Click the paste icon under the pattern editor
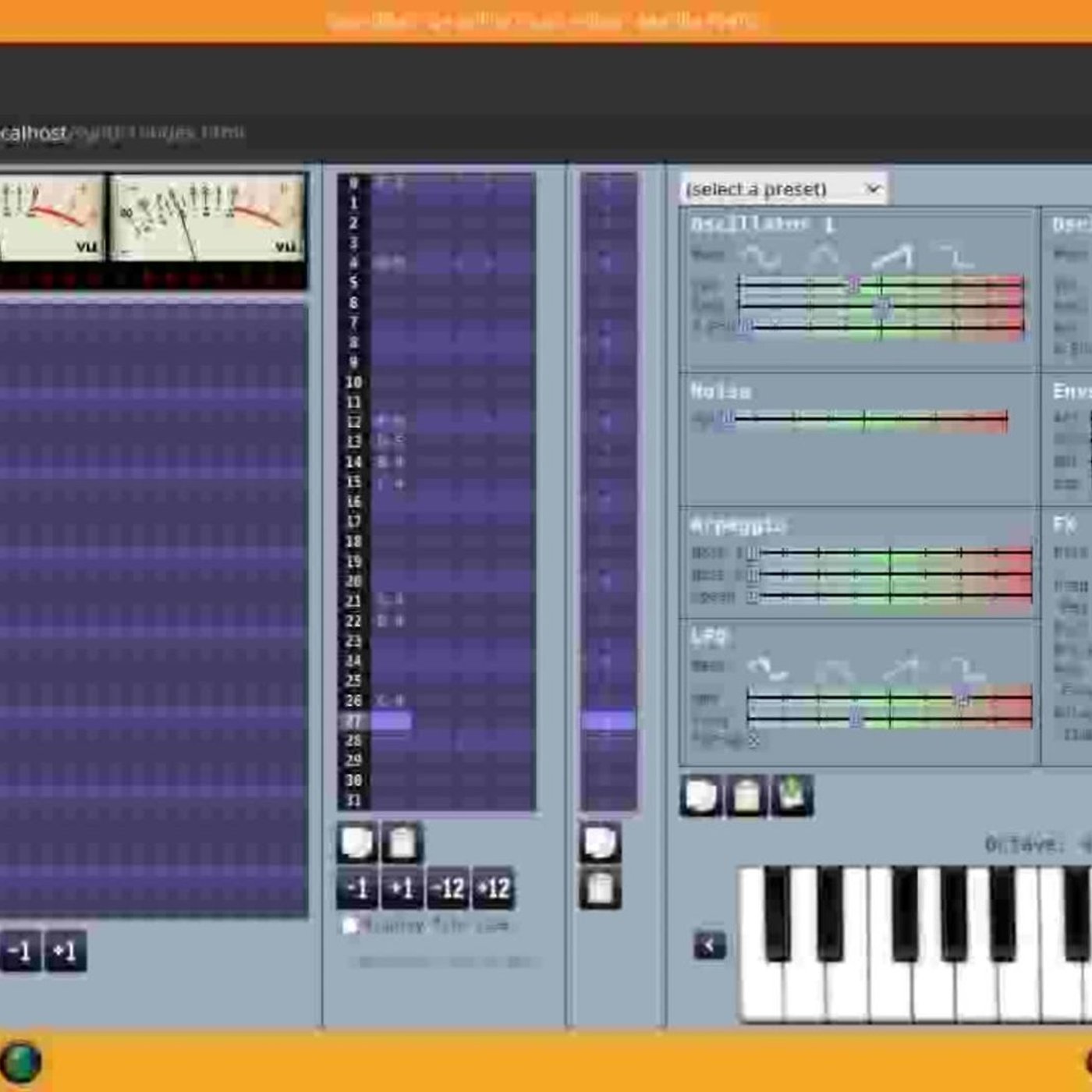The height and width of the screenshot is (1092, 1092). pos(402,842)
